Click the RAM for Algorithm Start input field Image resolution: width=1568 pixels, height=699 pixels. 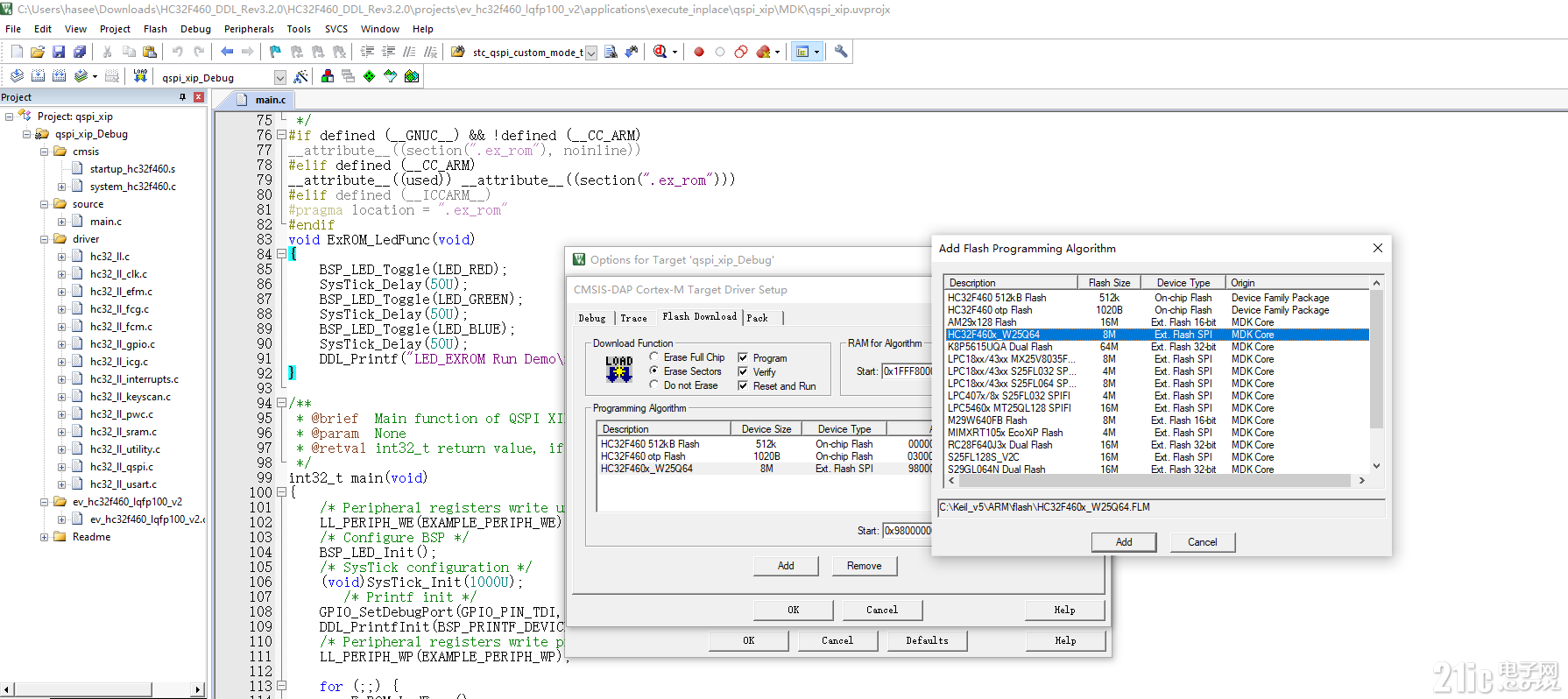coord(907,371)
